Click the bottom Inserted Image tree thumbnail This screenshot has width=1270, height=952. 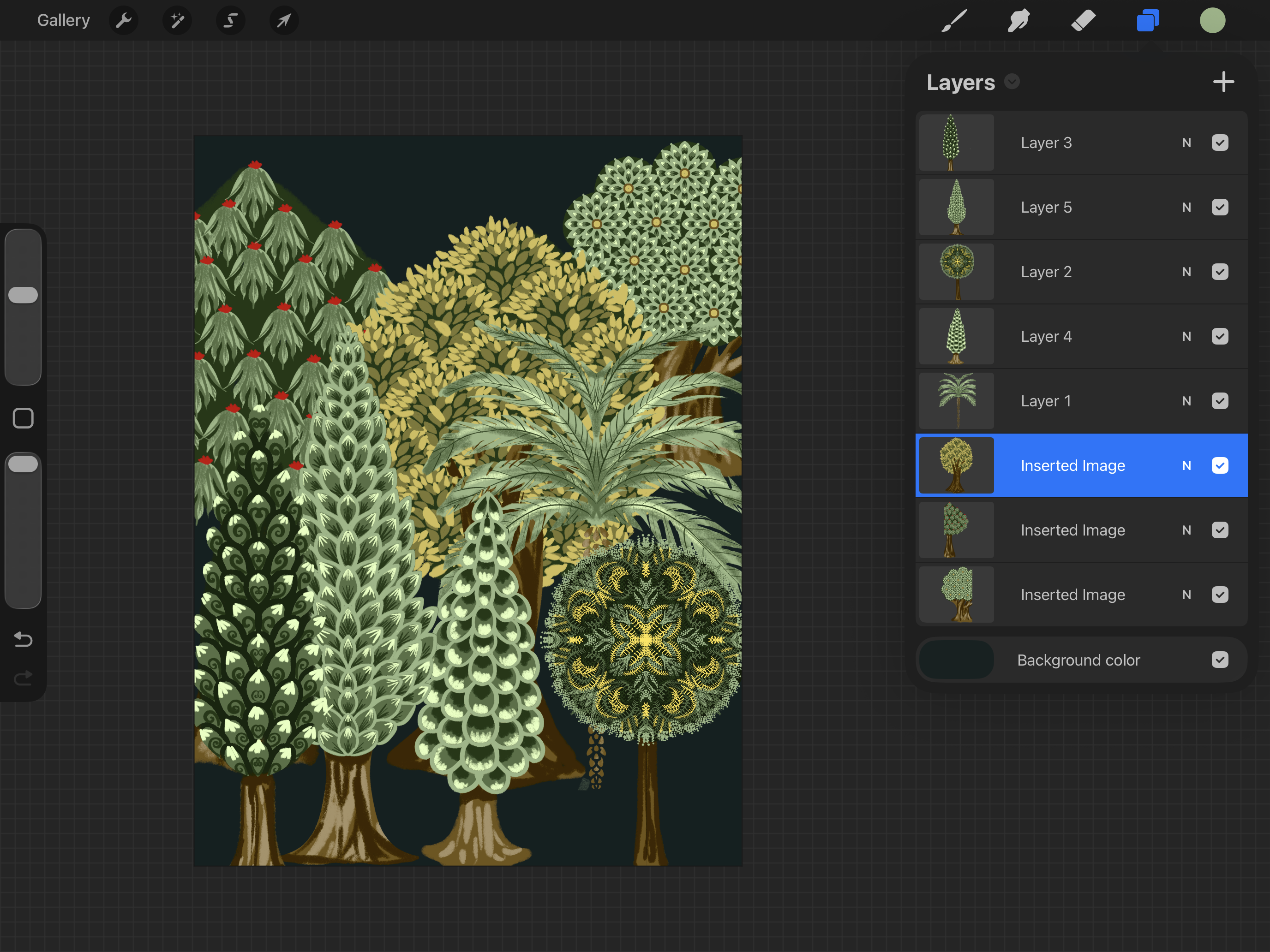tap(957, 595)
